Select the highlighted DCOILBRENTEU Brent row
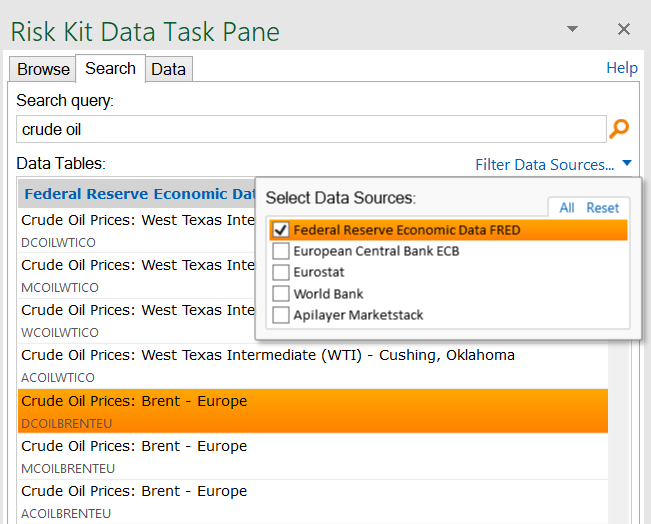The image size is (651, 524). (x=313, y=411)
